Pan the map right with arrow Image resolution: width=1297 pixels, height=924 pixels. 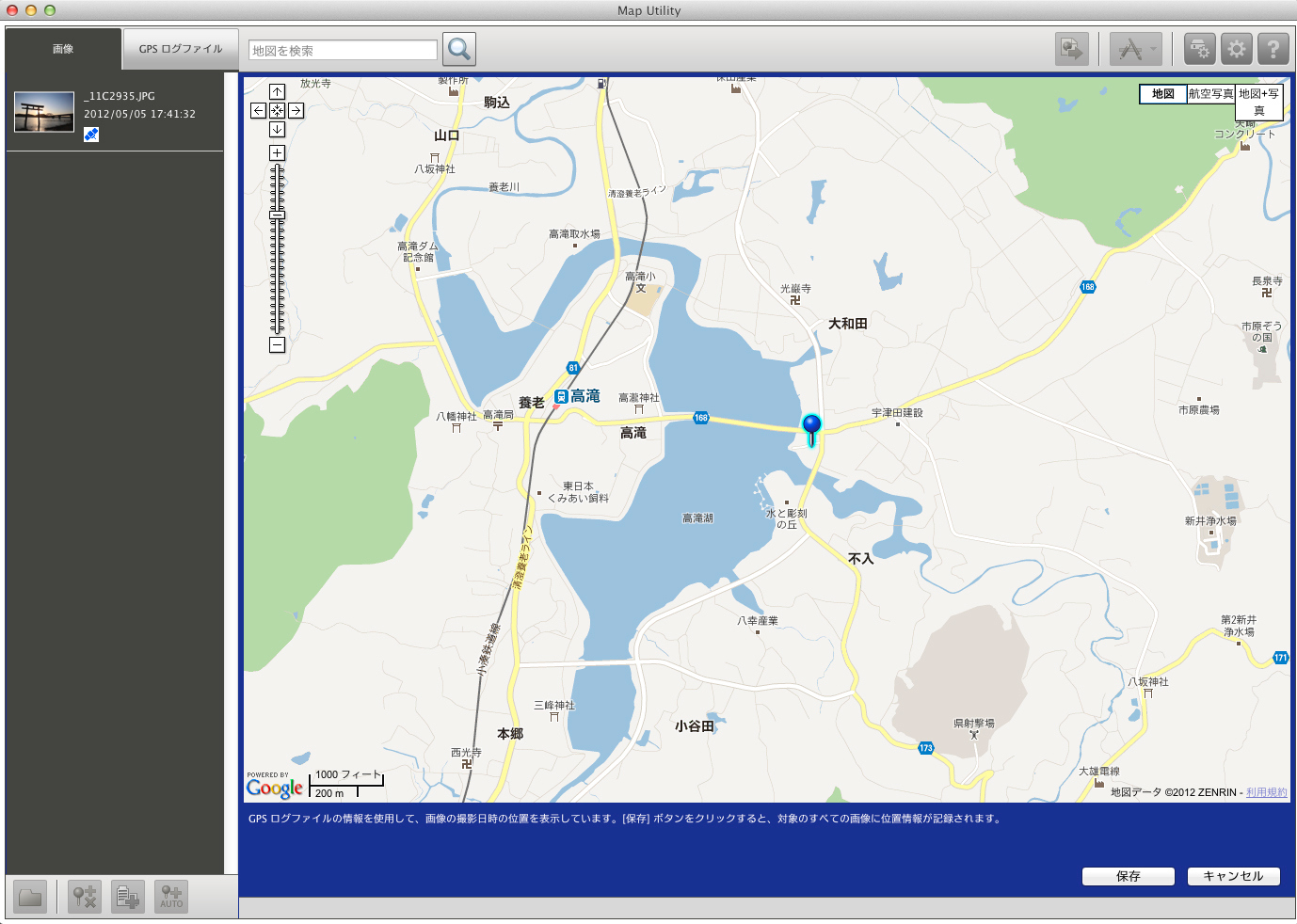pos(296,110)
